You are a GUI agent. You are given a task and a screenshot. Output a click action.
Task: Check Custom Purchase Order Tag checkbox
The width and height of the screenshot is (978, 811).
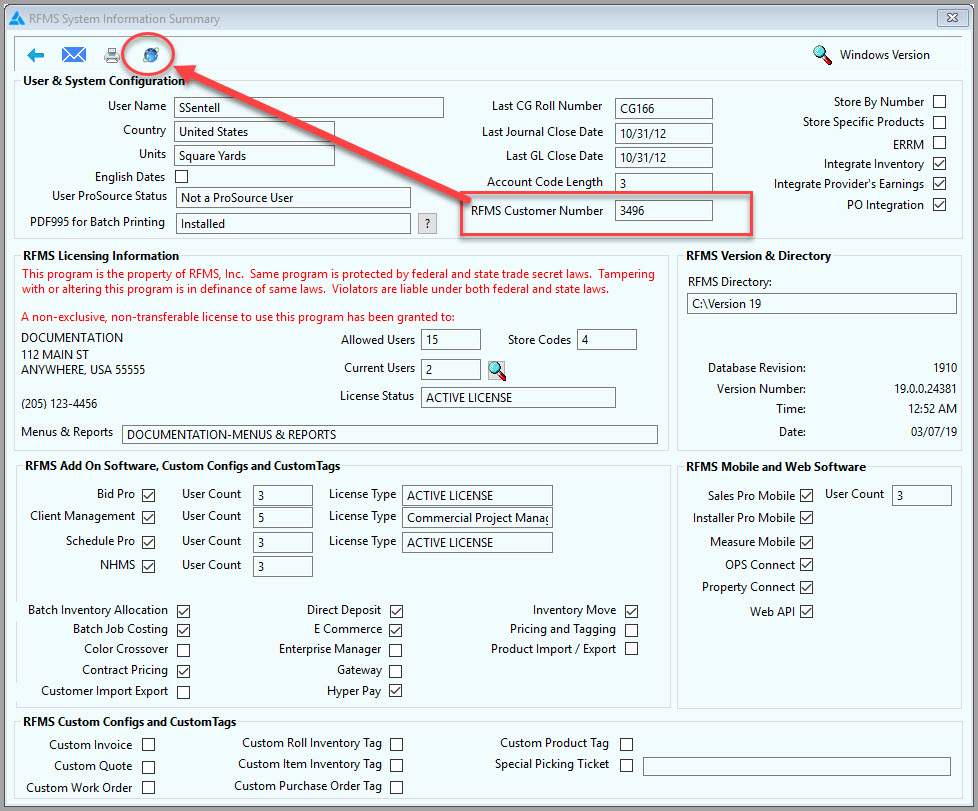coord(397,787)
